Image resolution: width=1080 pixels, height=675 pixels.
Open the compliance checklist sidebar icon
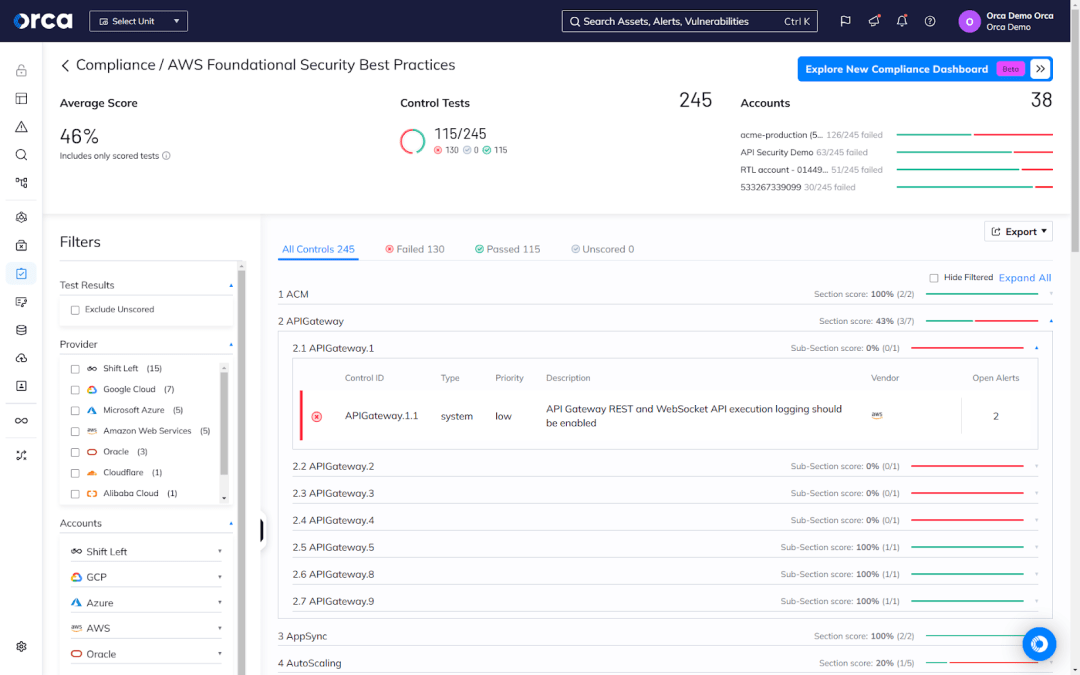coord(21,273)
